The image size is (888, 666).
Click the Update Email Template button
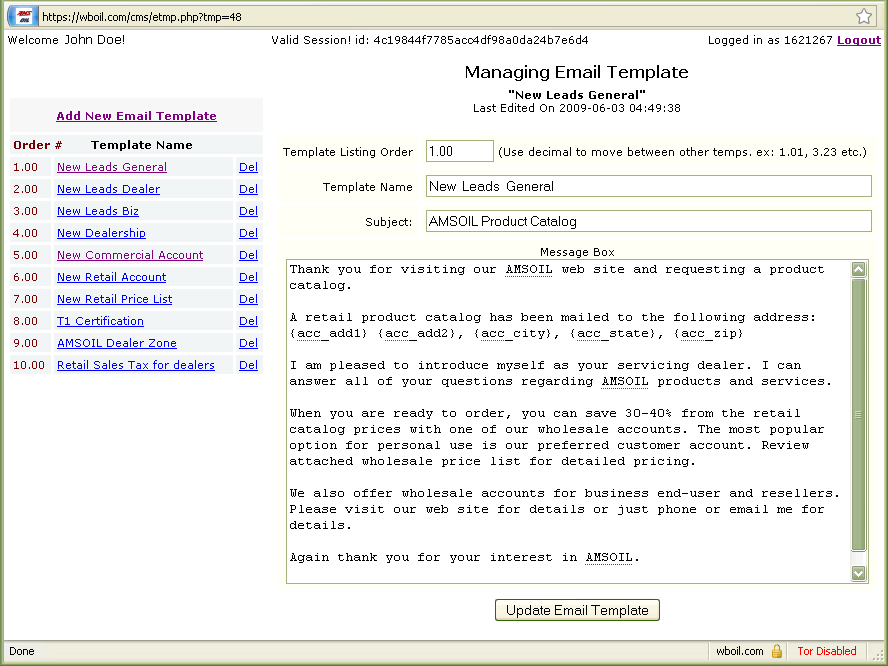click(577, 610)
